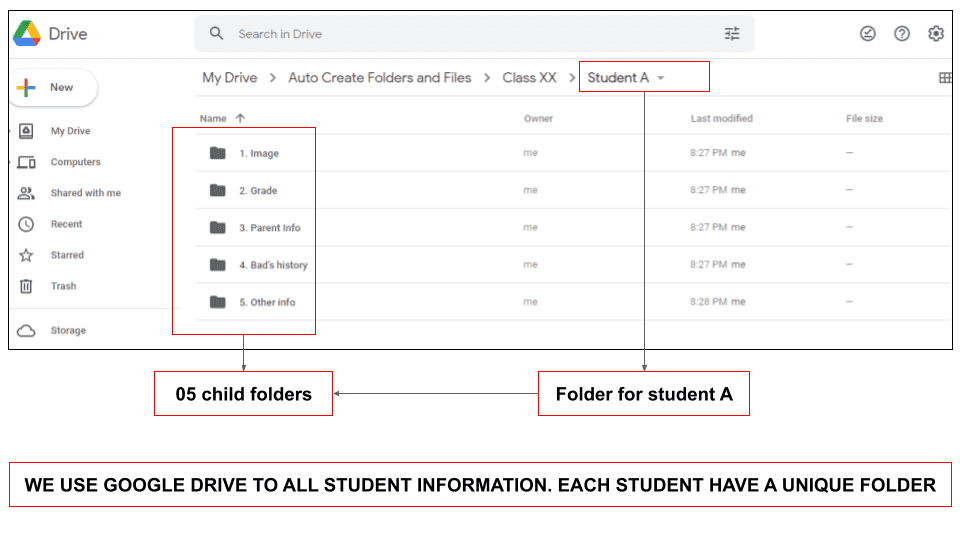
Task: Go to Recent files
Action: click(x=66, y=224)
